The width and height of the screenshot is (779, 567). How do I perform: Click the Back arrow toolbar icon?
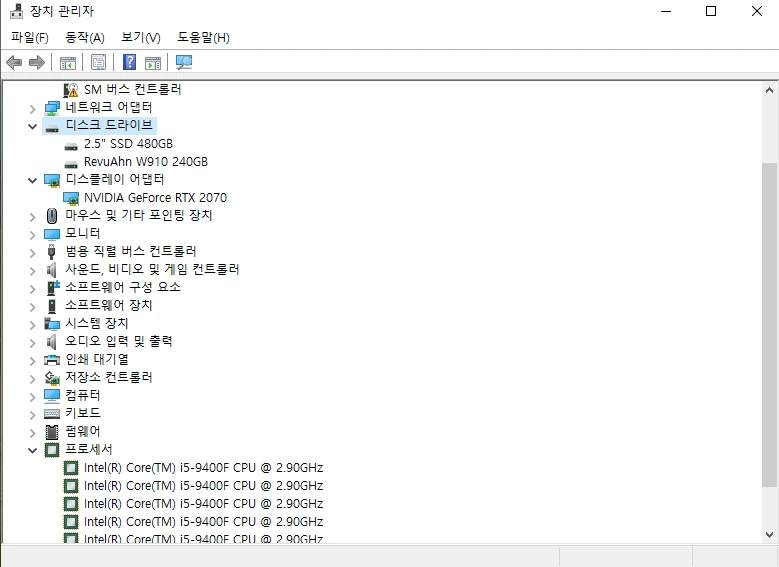(14, 62)
